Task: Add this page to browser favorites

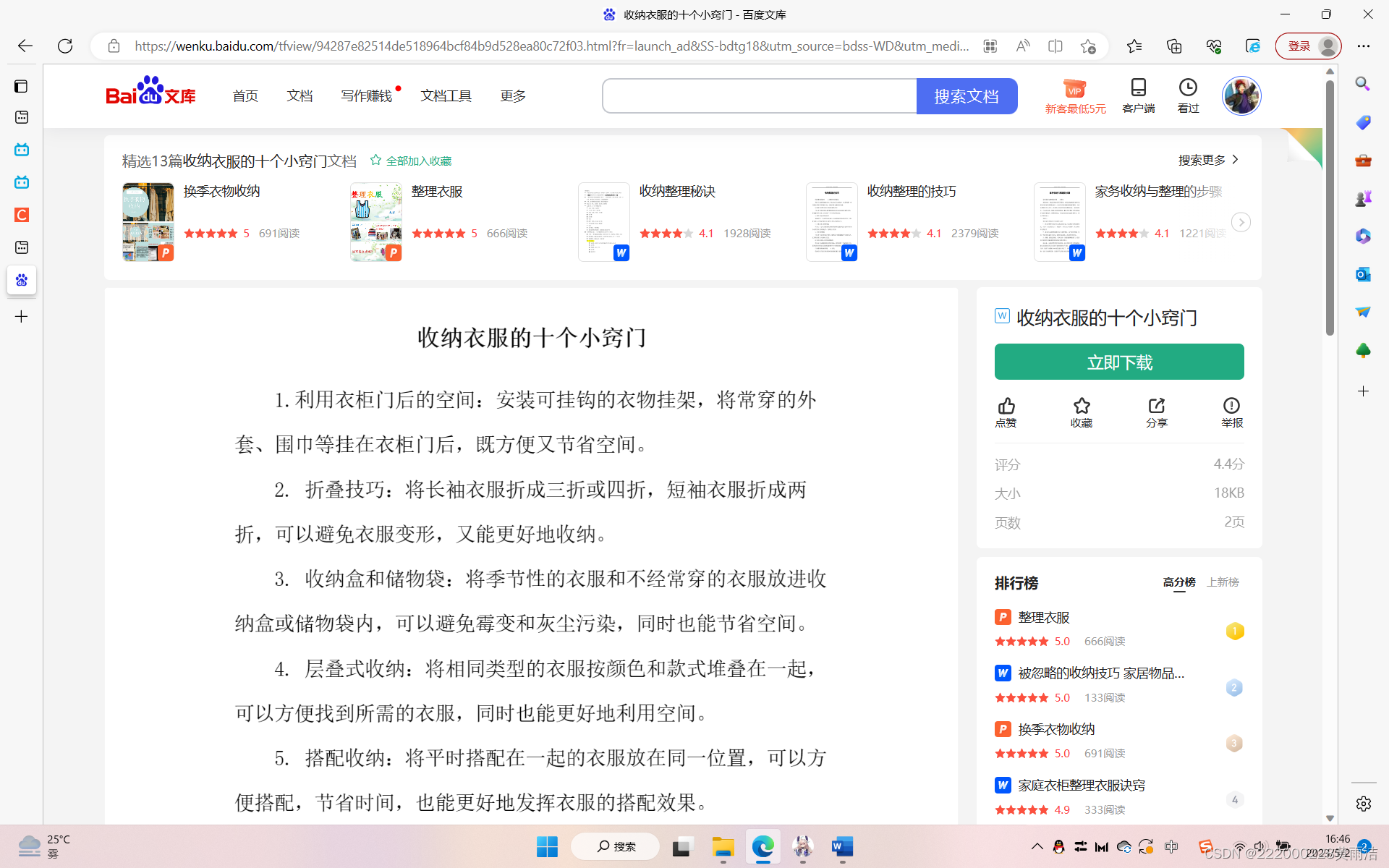Action: (1088, 46)
